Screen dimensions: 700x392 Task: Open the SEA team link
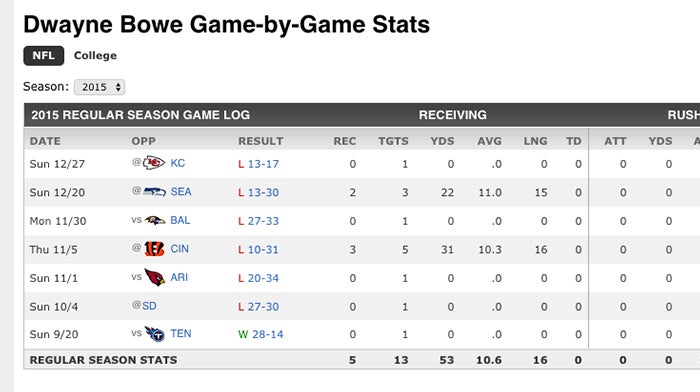point(181,192)
